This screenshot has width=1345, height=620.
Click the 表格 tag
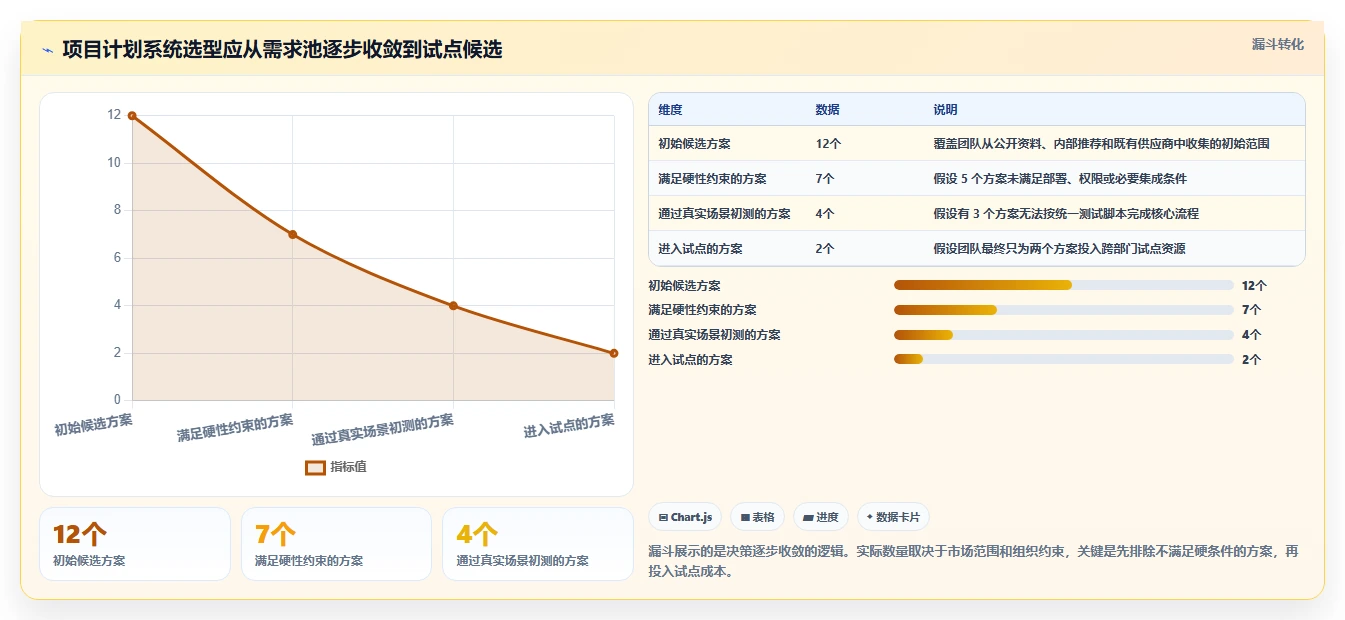(757, 517)
